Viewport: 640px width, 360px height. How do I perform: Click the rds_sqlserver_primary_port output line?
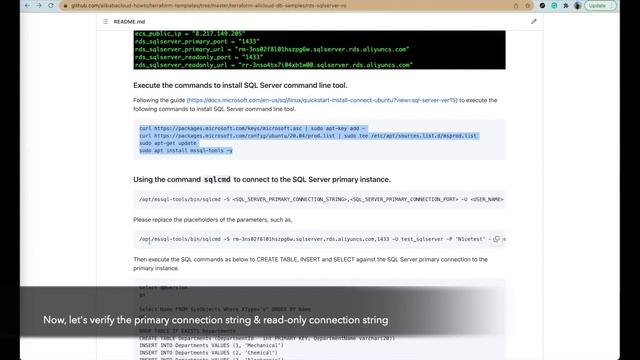[197, 42]
